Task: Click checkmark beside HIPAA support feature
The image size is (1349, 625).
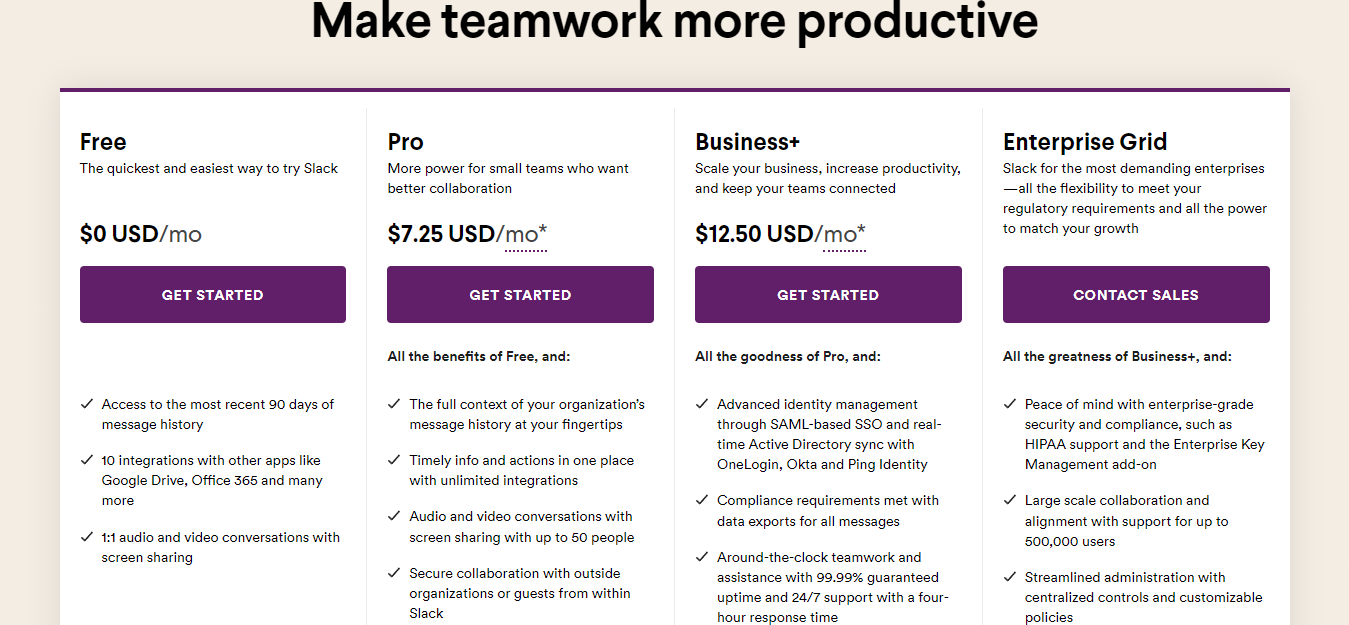Action: pyautogui.click(x=1010, y=405)
